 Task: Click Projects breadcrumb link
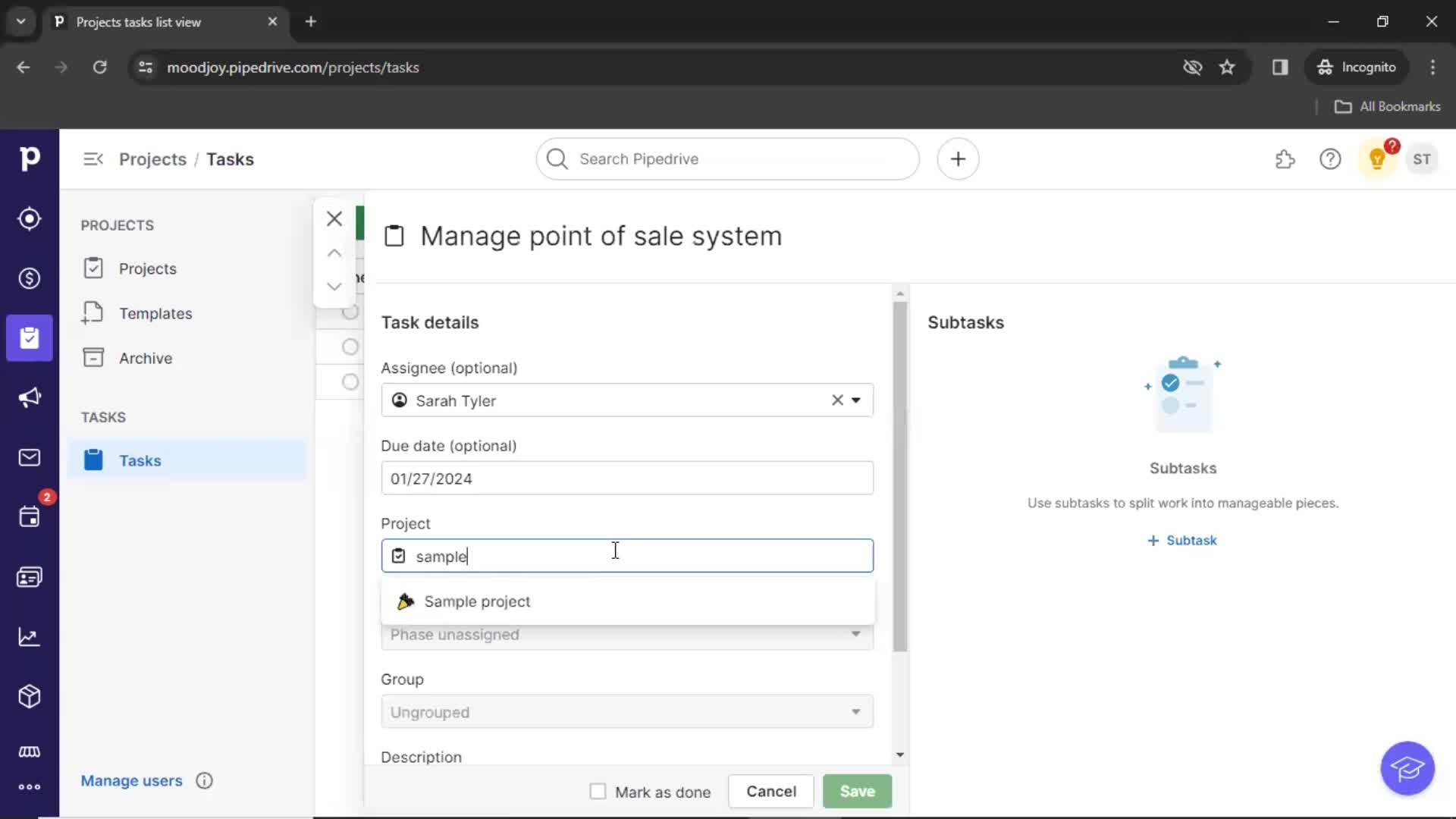[152, 159]
